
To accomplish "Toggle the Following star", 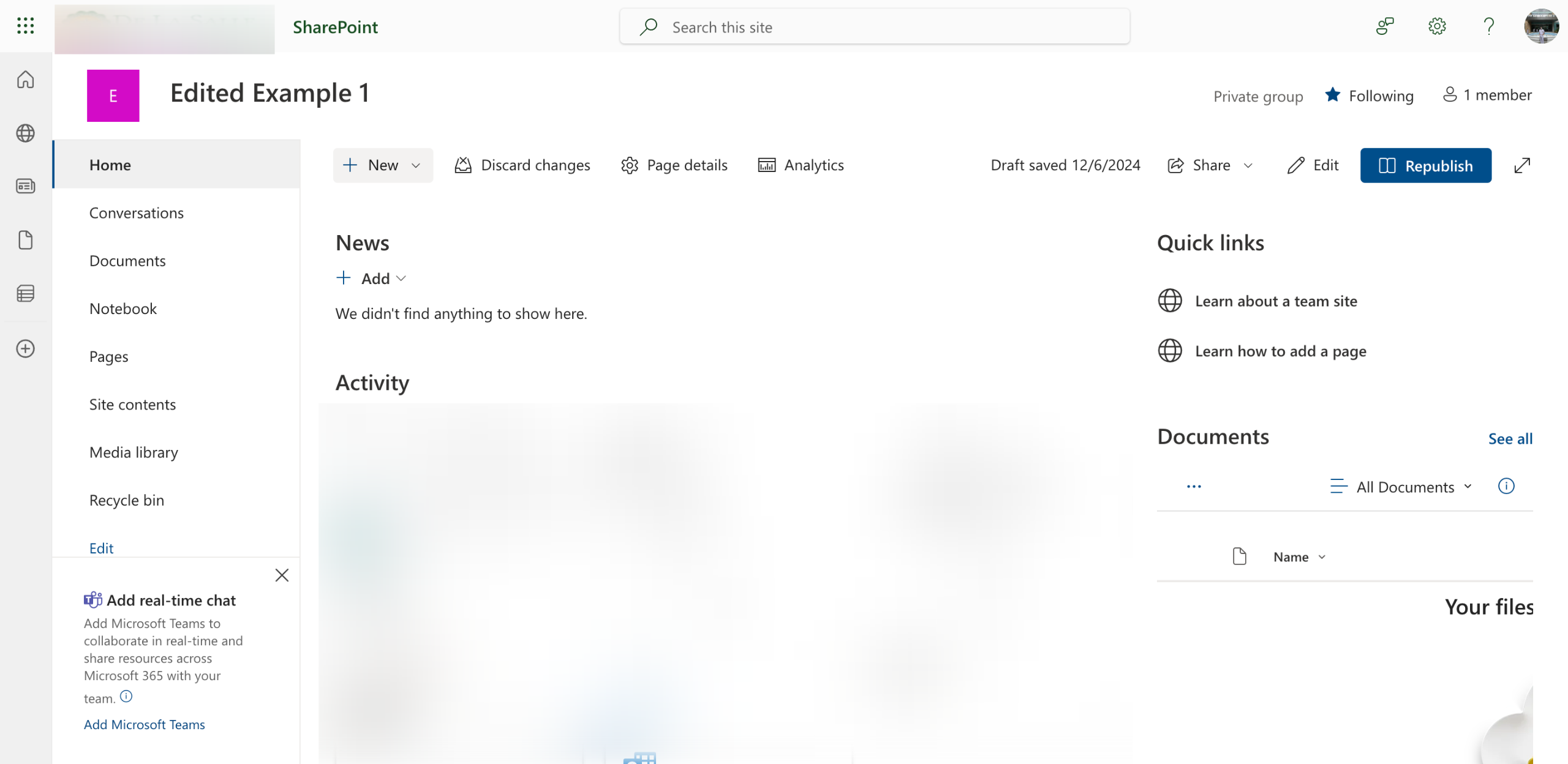I will coord(1333,95).
